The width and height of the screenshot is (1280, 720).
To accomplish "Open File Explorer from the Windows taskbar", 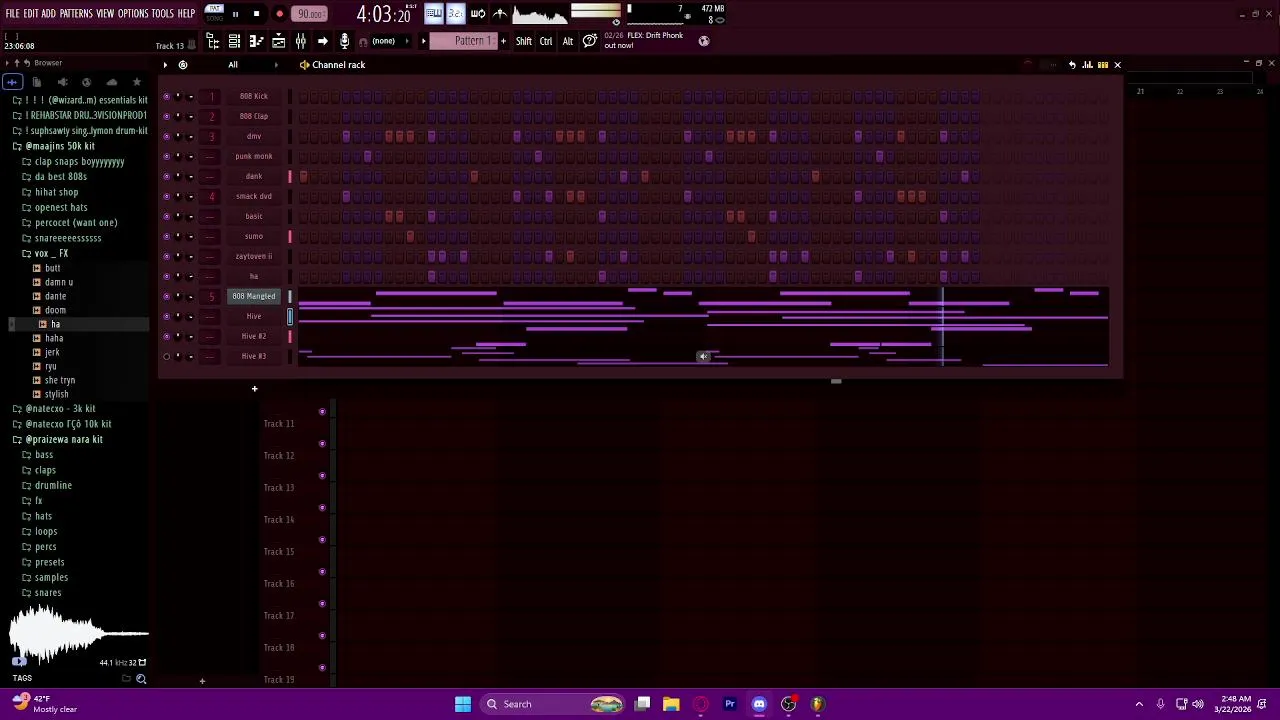I will point(671,704).
